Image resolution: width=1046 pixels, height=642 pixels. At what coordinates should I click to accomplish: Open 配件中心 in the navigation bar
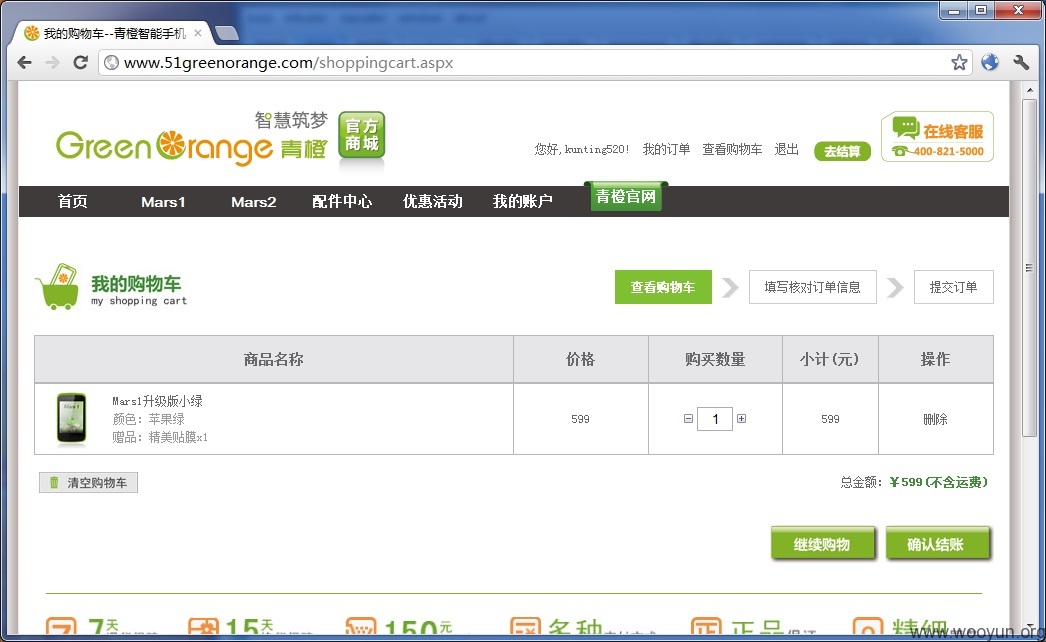[342, 201]
